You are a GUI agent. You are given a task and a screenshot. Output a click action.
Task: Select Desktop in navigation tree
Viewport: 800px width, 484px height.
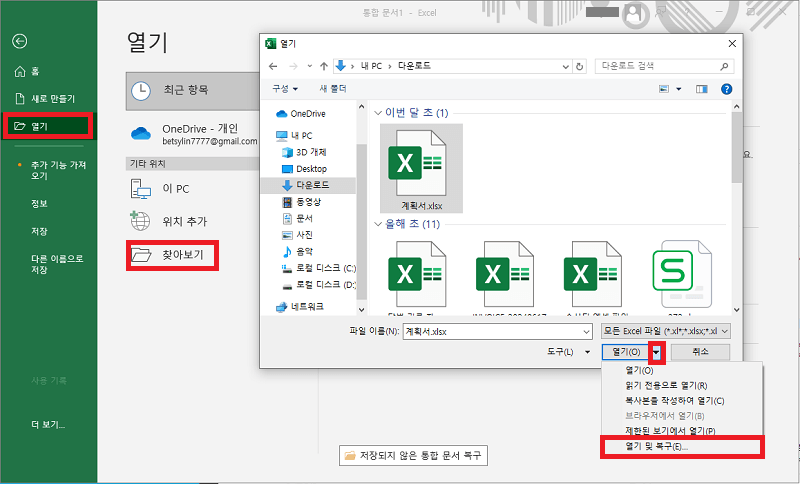coord(304,169)
